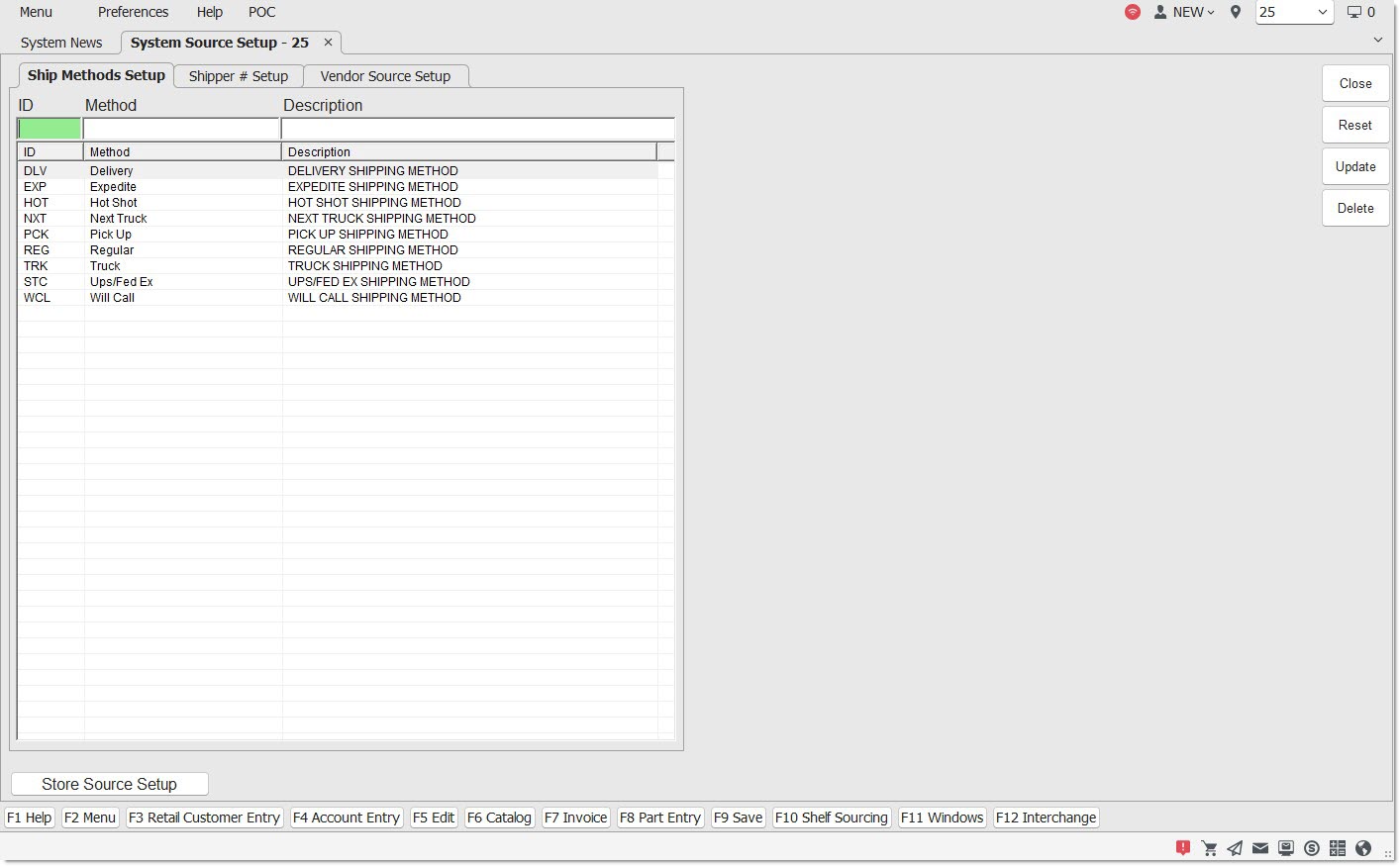Open the NEW user dropdown
1400x866 pixels.
pos(1185,12)
